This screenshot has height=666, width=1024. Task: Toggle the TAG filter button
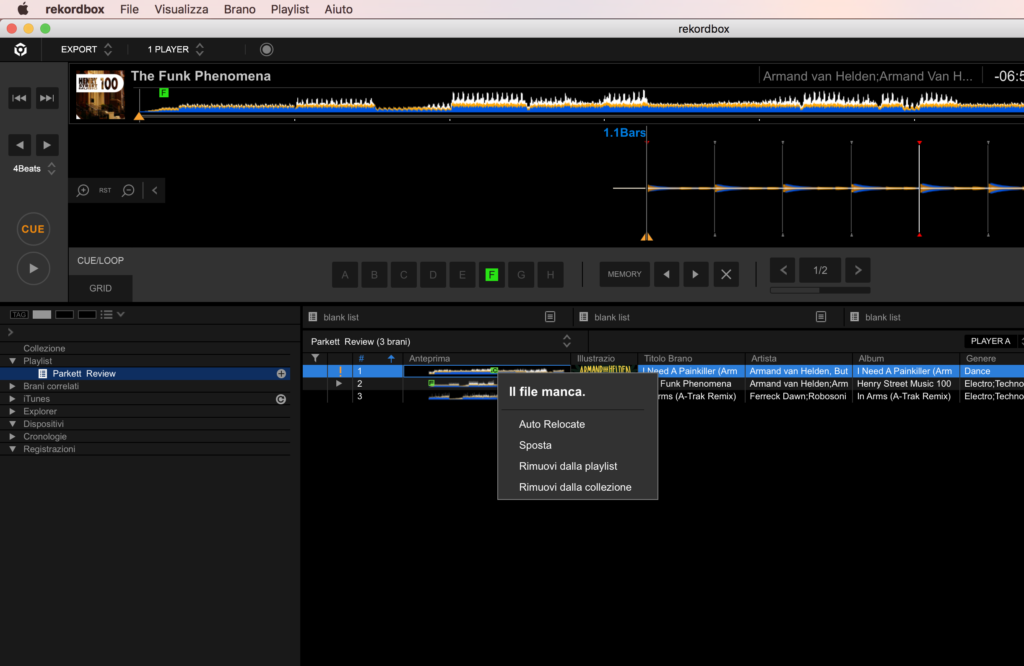tap(18, 314)
